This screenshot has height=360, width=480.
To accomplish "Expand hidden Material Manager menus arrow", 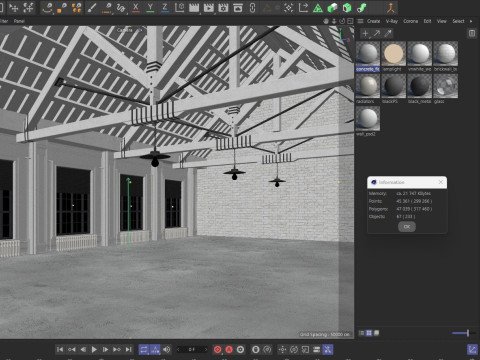I will (x=471, y=21).
